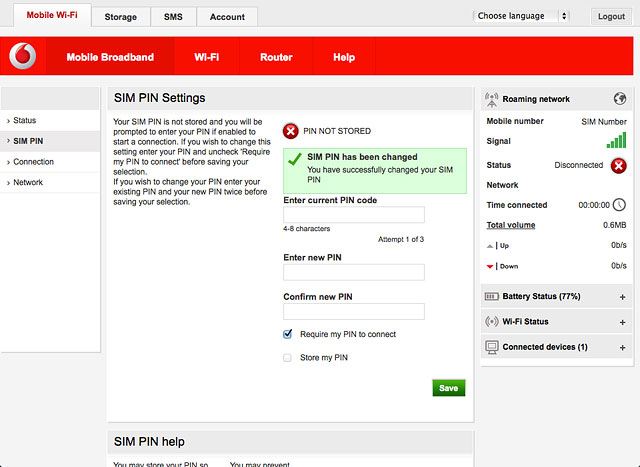Click the battery status icon

click(491, 296)
